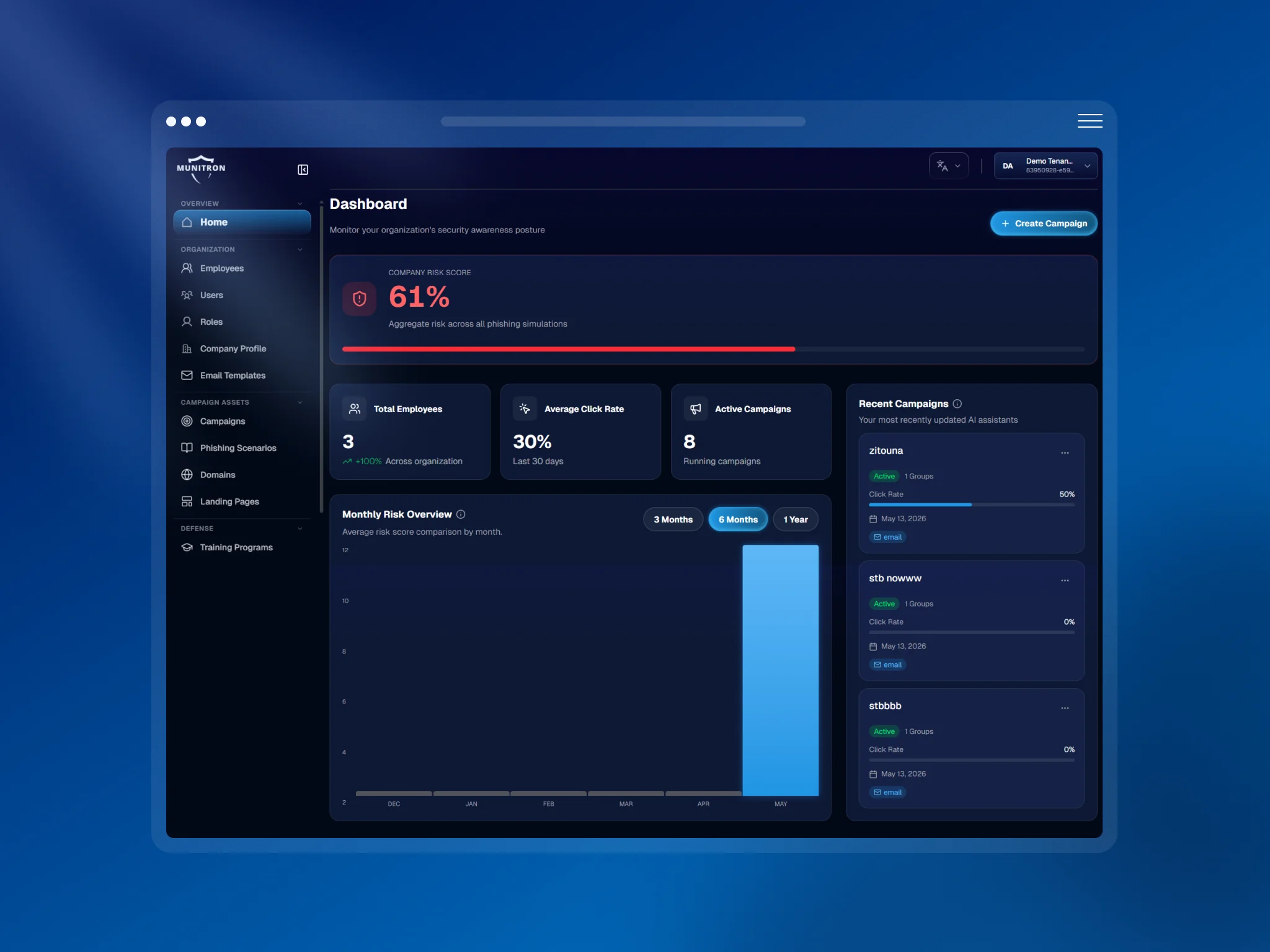This screenshot has width=1270, height=952.
Task: Click the Roles person icon
Action: pos(187,322)
